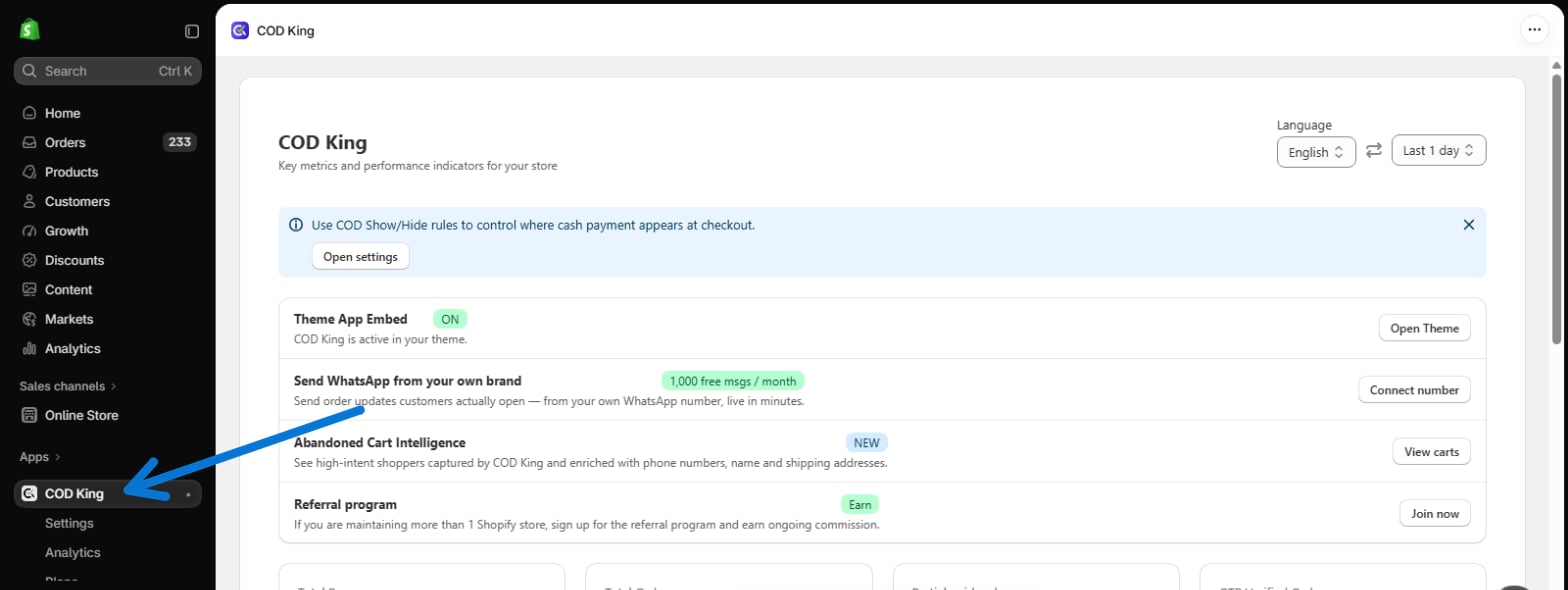The image size is (1568, 590).
Task: Click the page vertical scrollbar thumb
Action: tap(1556, 207)
